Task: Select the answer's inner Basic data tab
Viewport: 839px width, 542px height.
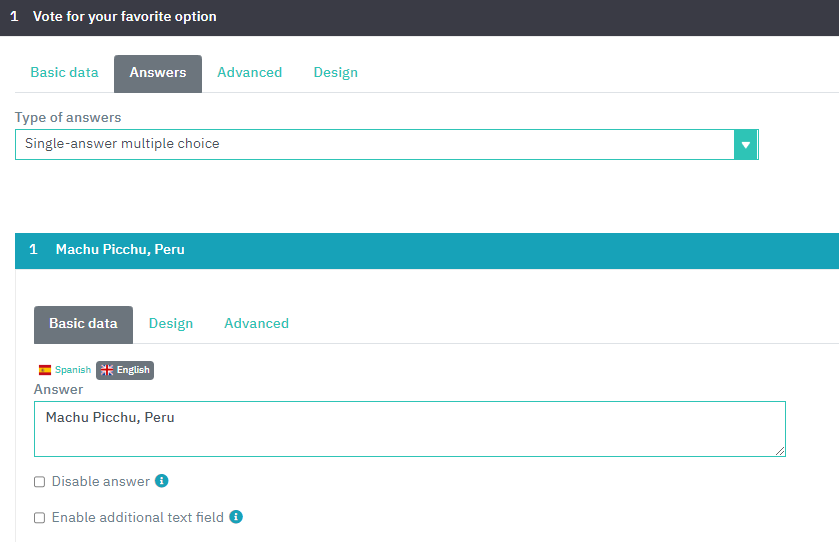Action: [x=83, y=324]
